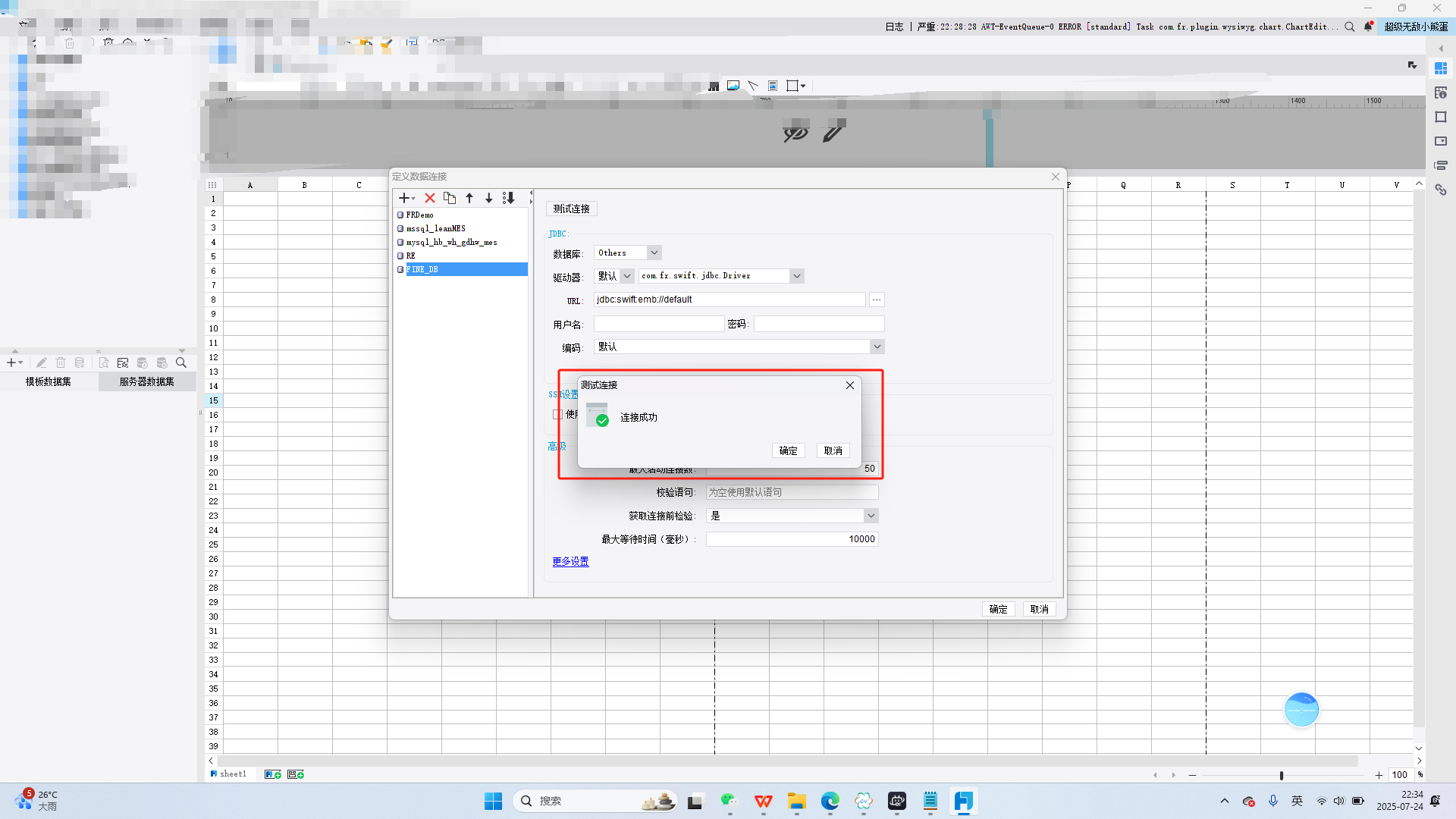Select the mysql_hb_wh_gdhw_mes connection
This screenshot has width=1456, height=819.
coord(451,242)
